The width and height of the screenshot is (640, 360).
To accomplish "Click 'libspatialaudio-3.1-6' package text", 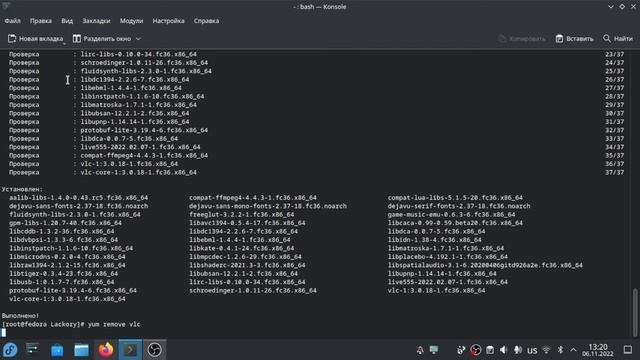I will [x=485, y=265].
